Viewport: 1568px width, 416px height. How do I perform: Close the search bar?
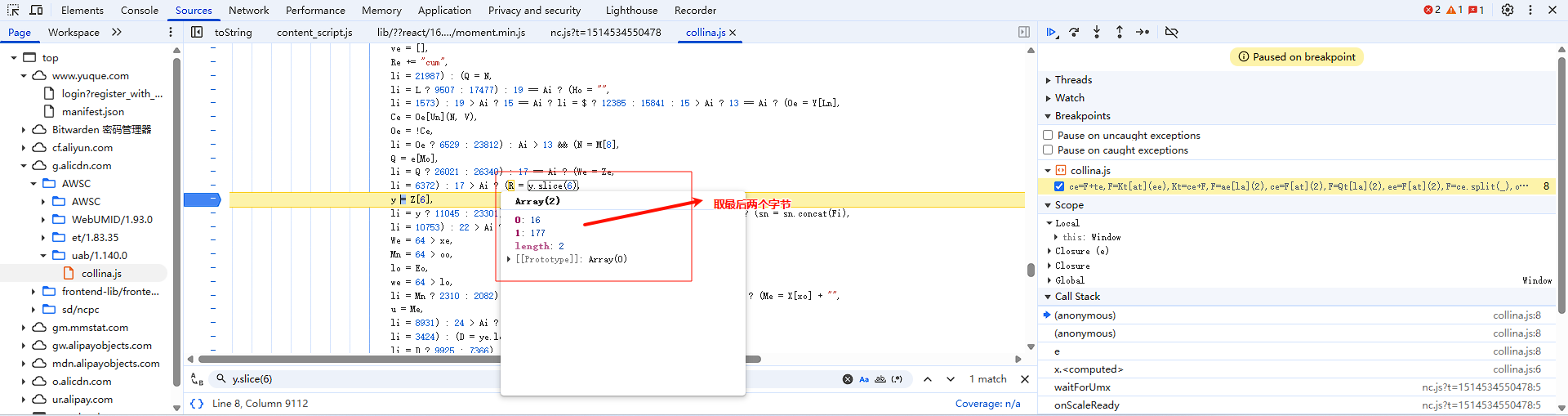[x=1025, y=379]
